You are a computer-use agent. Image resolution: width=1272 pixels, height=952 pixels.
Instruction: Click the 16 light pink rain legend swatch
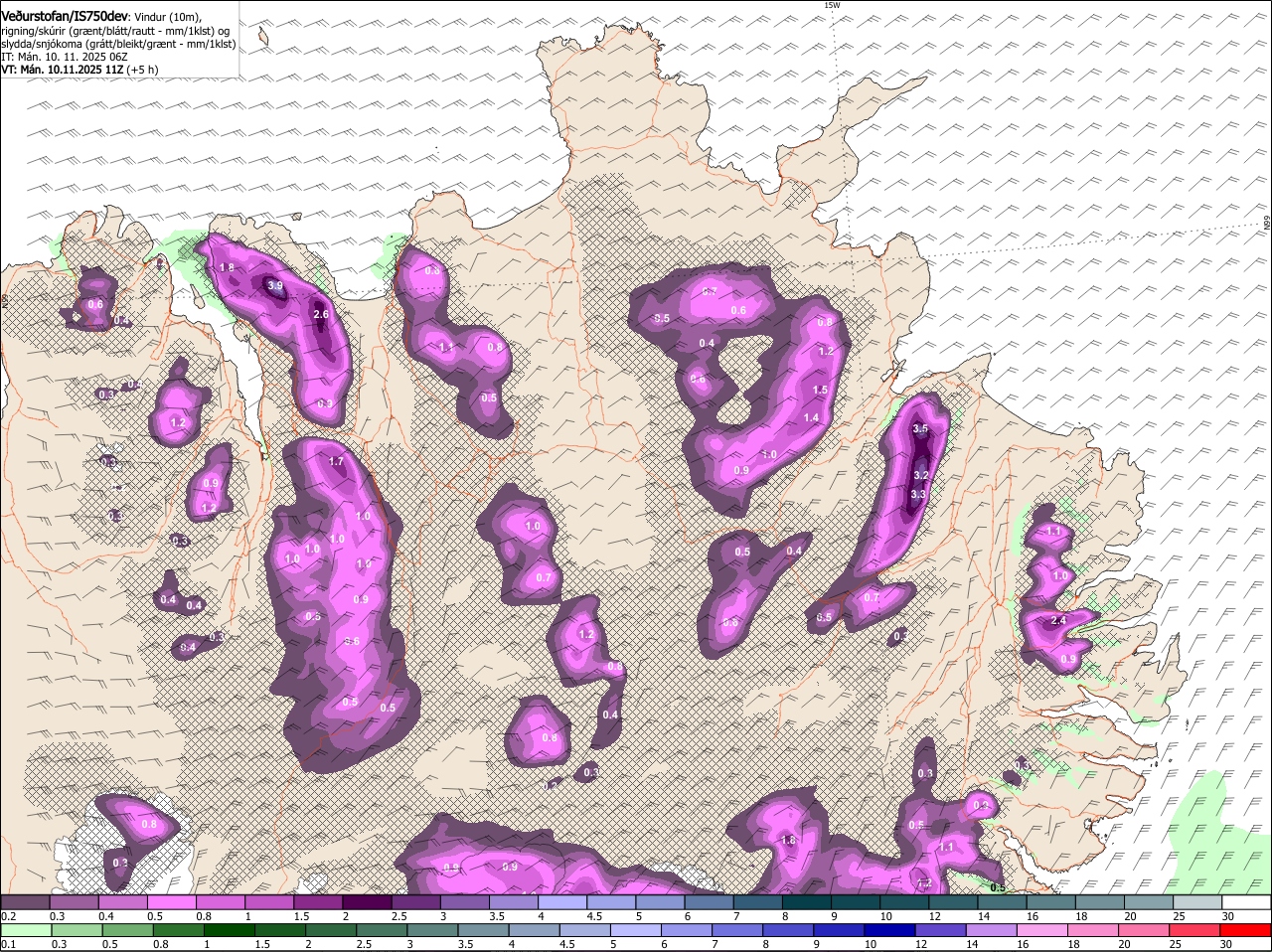click(x=1040, y=930)
